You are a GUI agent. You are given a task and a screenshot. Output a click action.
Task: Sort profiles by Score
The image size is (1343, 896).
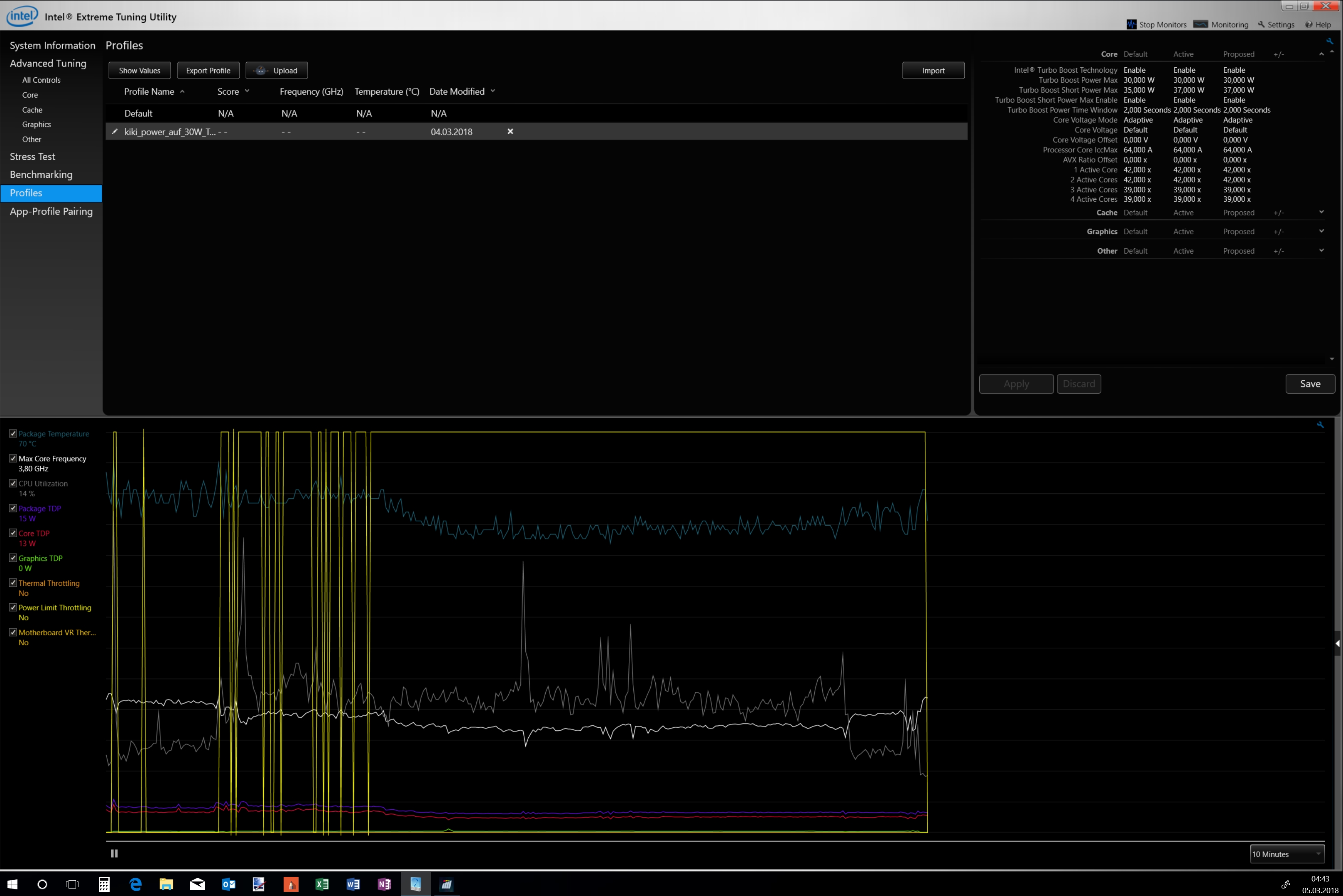[233, 91]
